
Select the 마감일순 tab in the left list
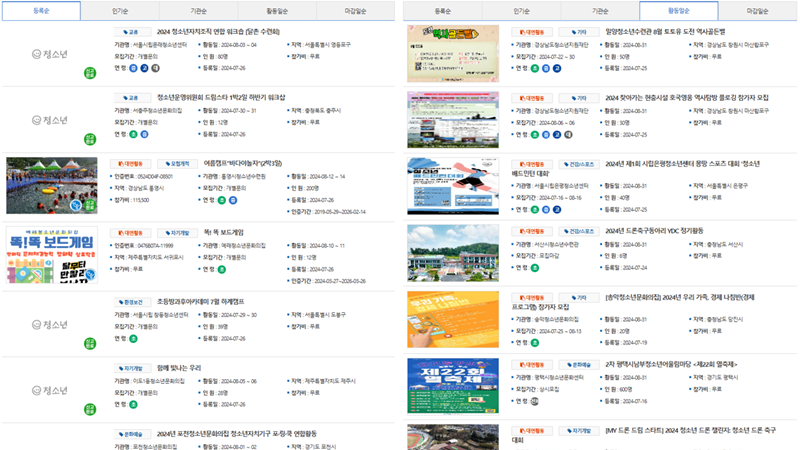tap(356, 11)
